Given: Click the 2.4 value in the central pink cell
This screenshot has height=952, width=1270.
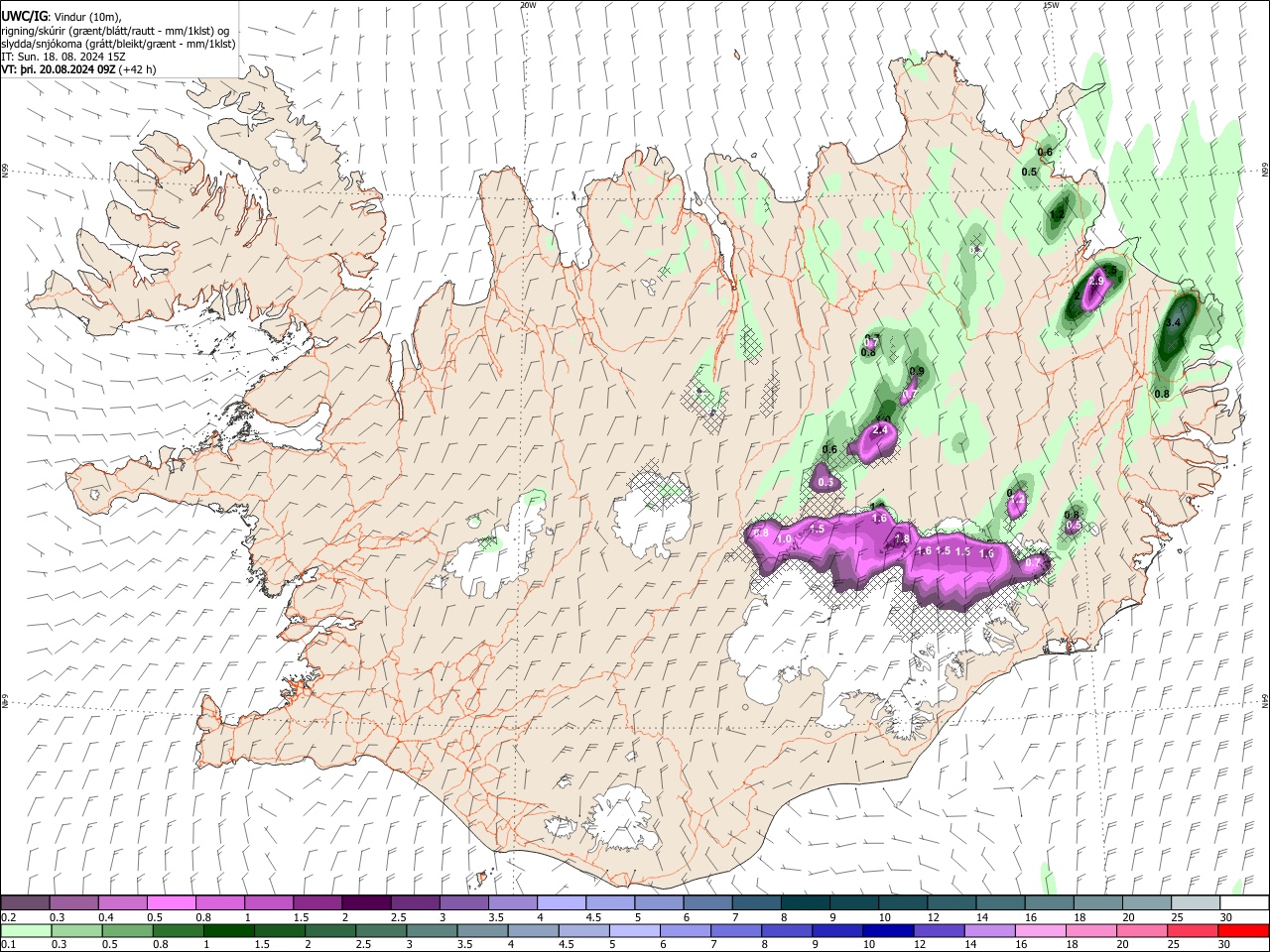Looking at the screenshot, I should [879, 429].
